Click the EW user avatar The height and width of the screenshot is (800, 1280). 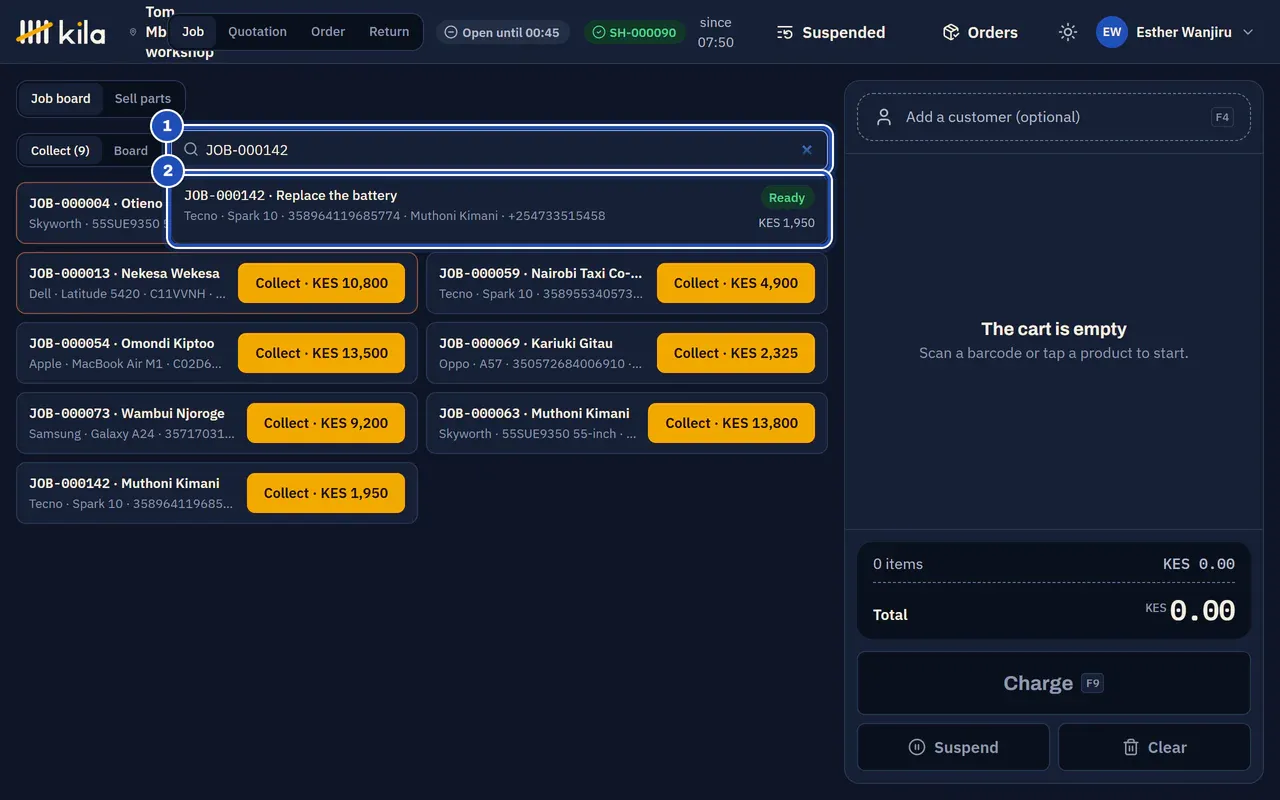click(x=1112, y=32)
